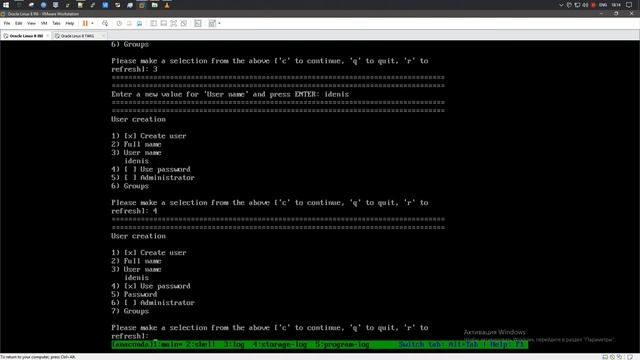
Task: Click the status bar network adapter icon
Action: click(x=620, y=357)
